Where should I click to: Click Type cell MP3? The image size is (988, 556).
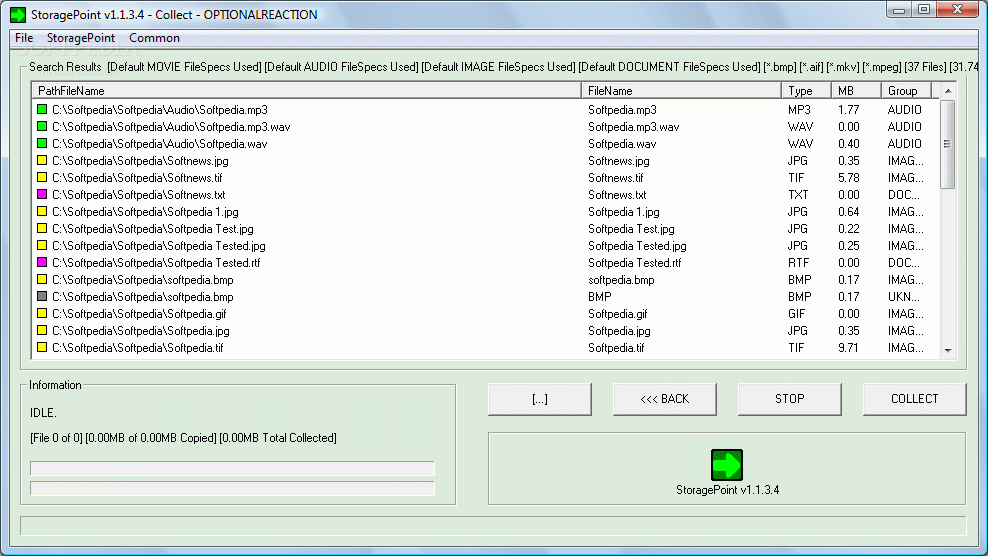tap(800, 110)
